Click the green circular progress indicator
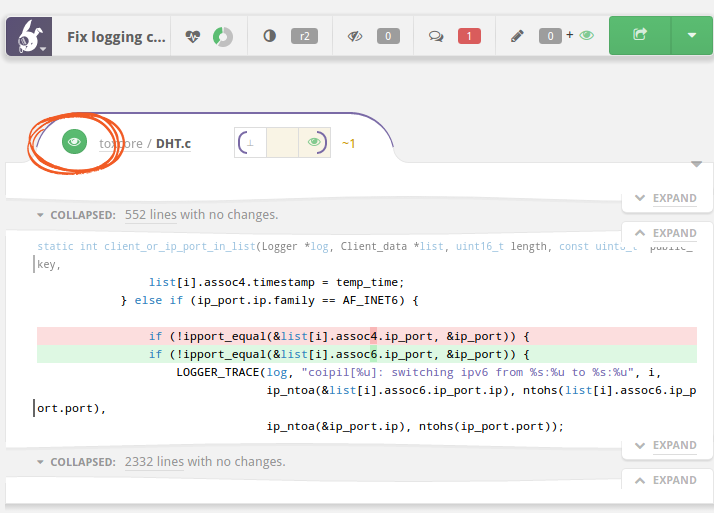The height and width of the screenshot is (513, 714). click(223, 36)
